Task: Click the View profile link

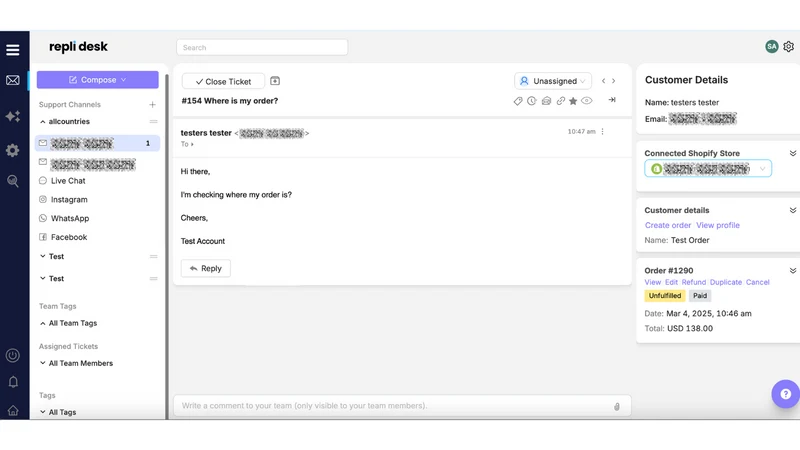Action: click(718, 225)
